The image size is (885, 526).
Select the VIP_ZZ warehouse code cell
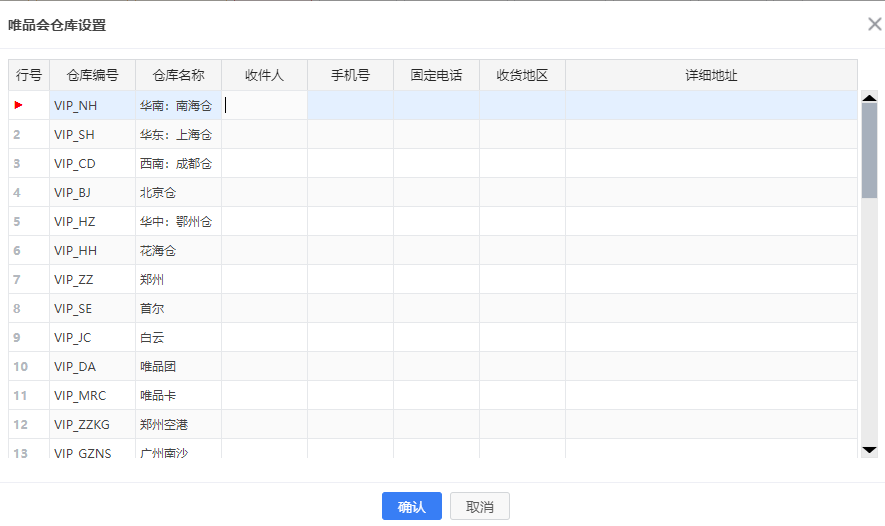(93, 279)
